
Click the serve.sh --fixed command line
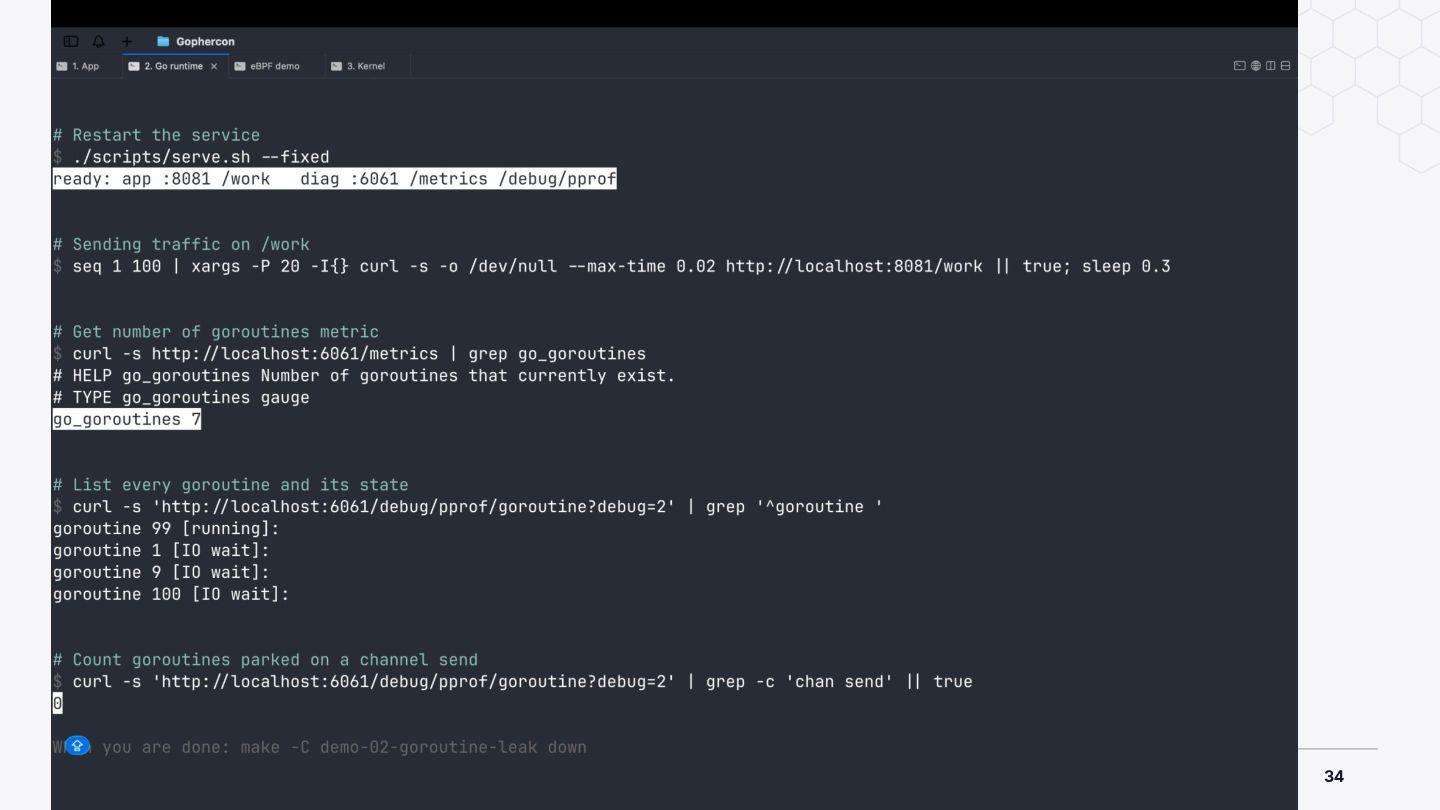[201, 157]
